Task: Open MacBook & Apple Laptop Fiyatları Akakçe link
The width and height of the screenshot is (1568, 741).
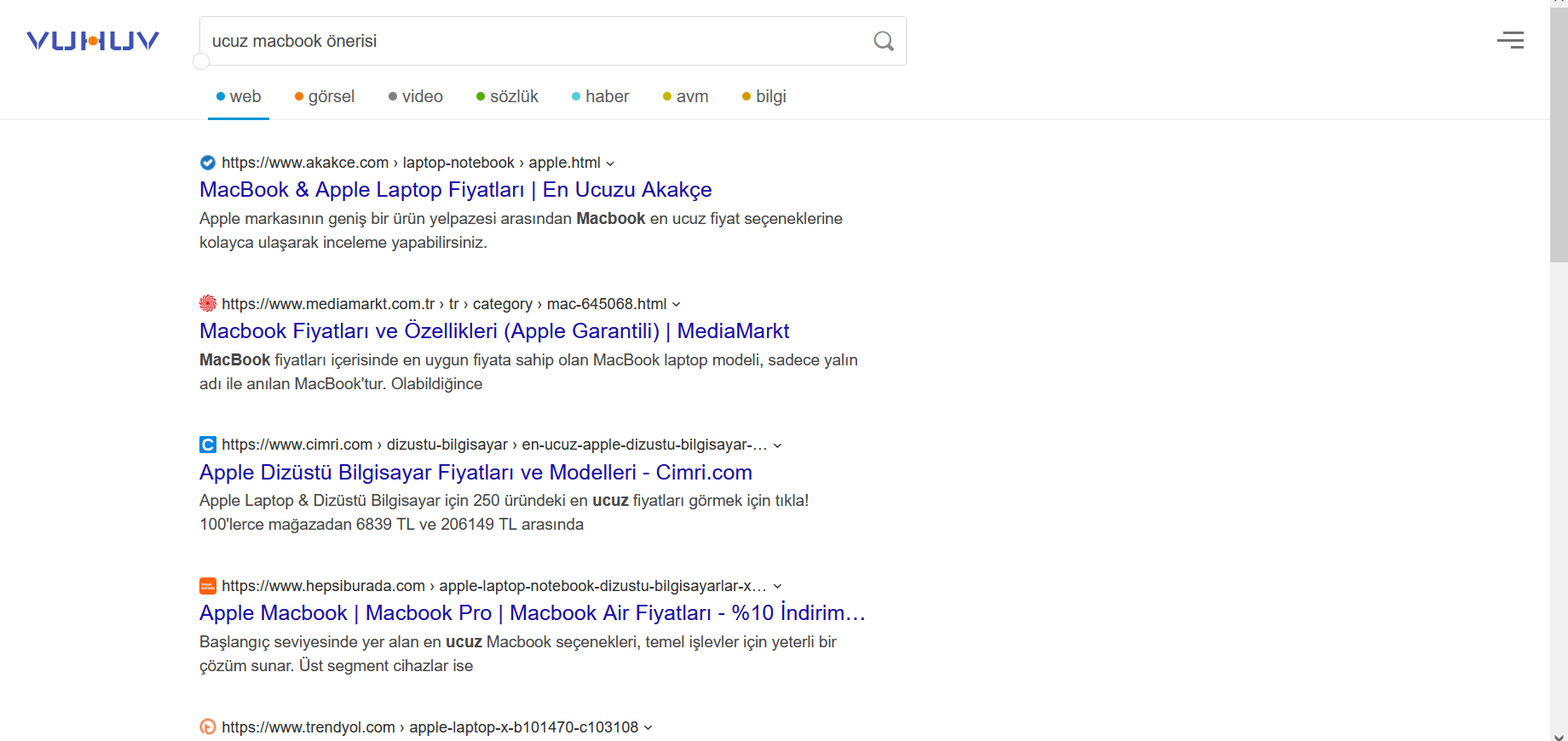Action: [456, 190]
